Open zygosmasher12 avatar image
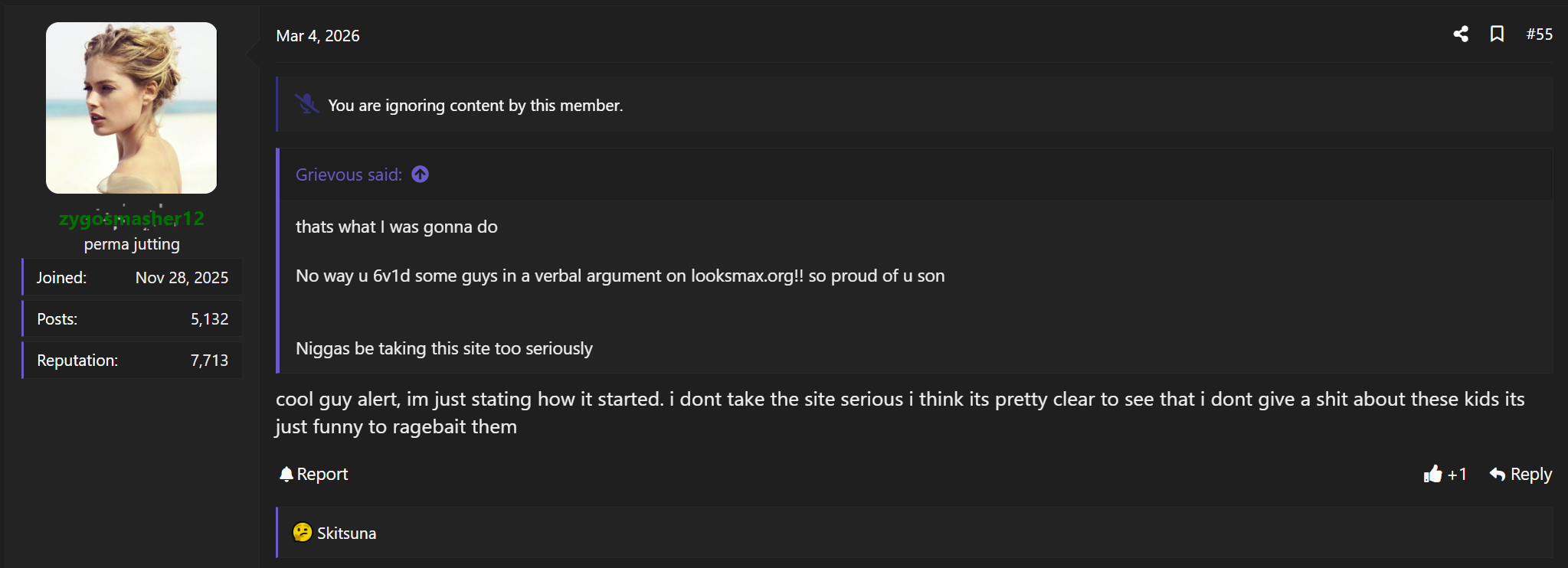The width and height of the screenshot is (1568, 568). point(131,107)
